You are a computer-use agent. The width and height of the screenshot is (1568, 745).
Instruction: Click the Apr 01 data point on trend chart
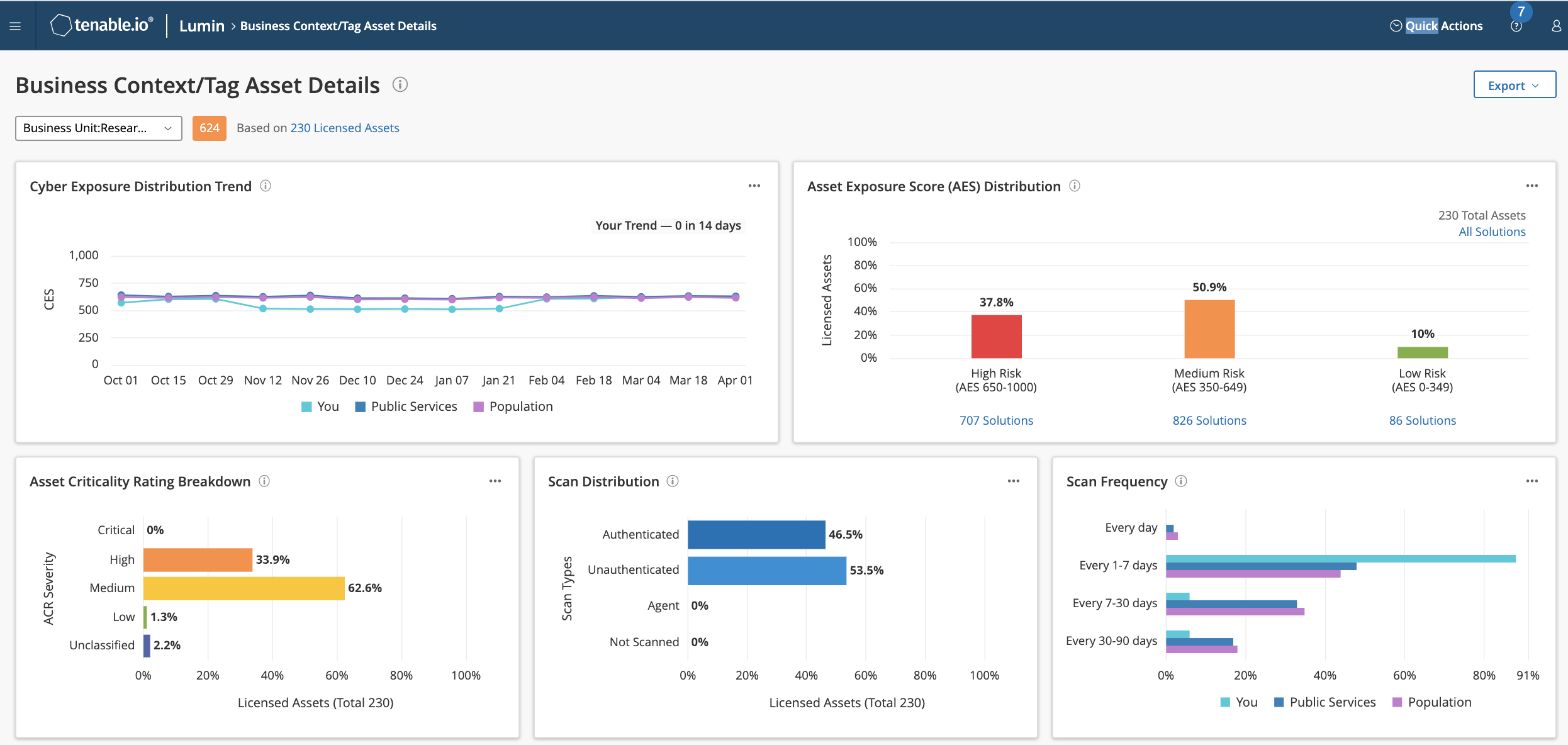tap(736, 296)
